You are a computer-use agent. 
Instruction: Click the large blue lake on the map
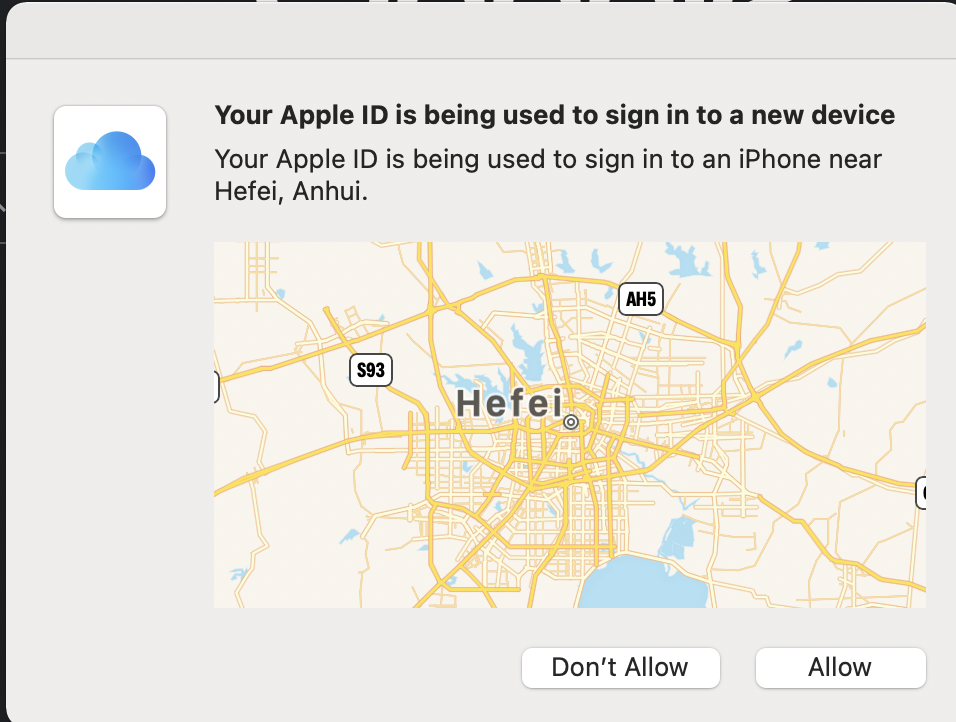click(641, 582)
